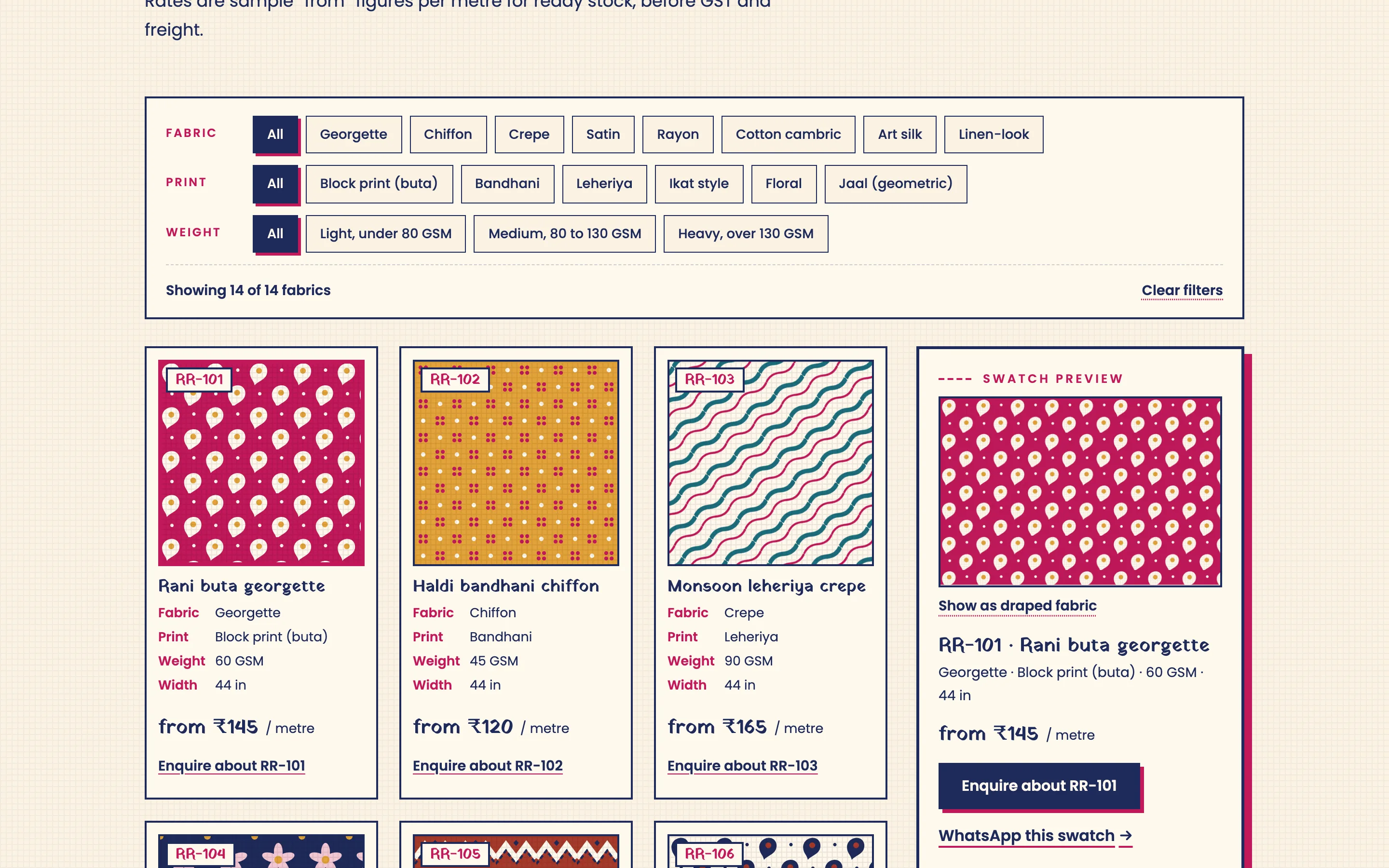
Task: Open the RR-102 Haldi bandhani swatch thumbnail
Action: [x=516, y=463]
